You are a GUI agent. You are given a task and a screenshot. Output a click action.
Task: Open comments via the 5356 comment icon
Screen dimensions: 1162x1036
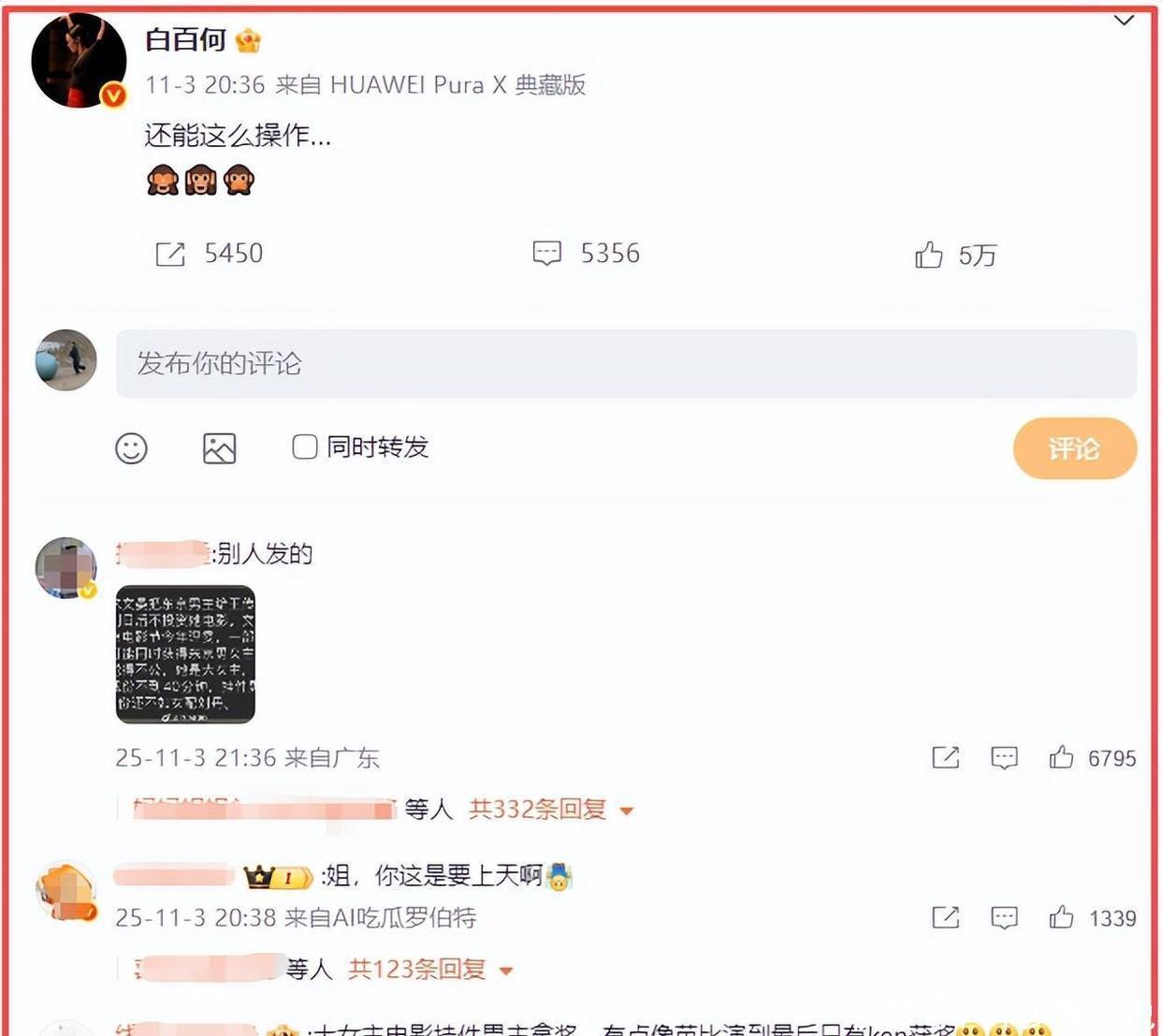[547, 254]
